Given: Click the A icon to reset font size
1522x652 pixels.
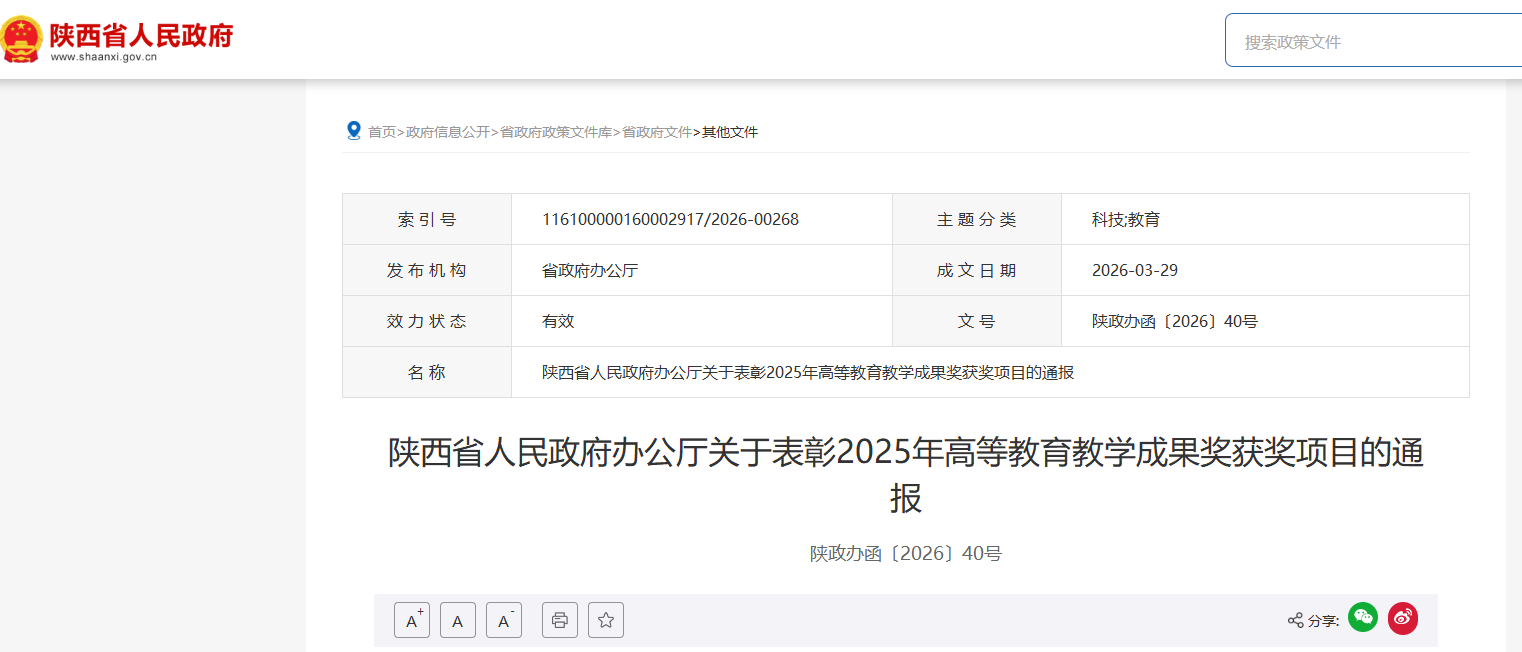Looking at the screenshot, I should click(x=457, y=619).
